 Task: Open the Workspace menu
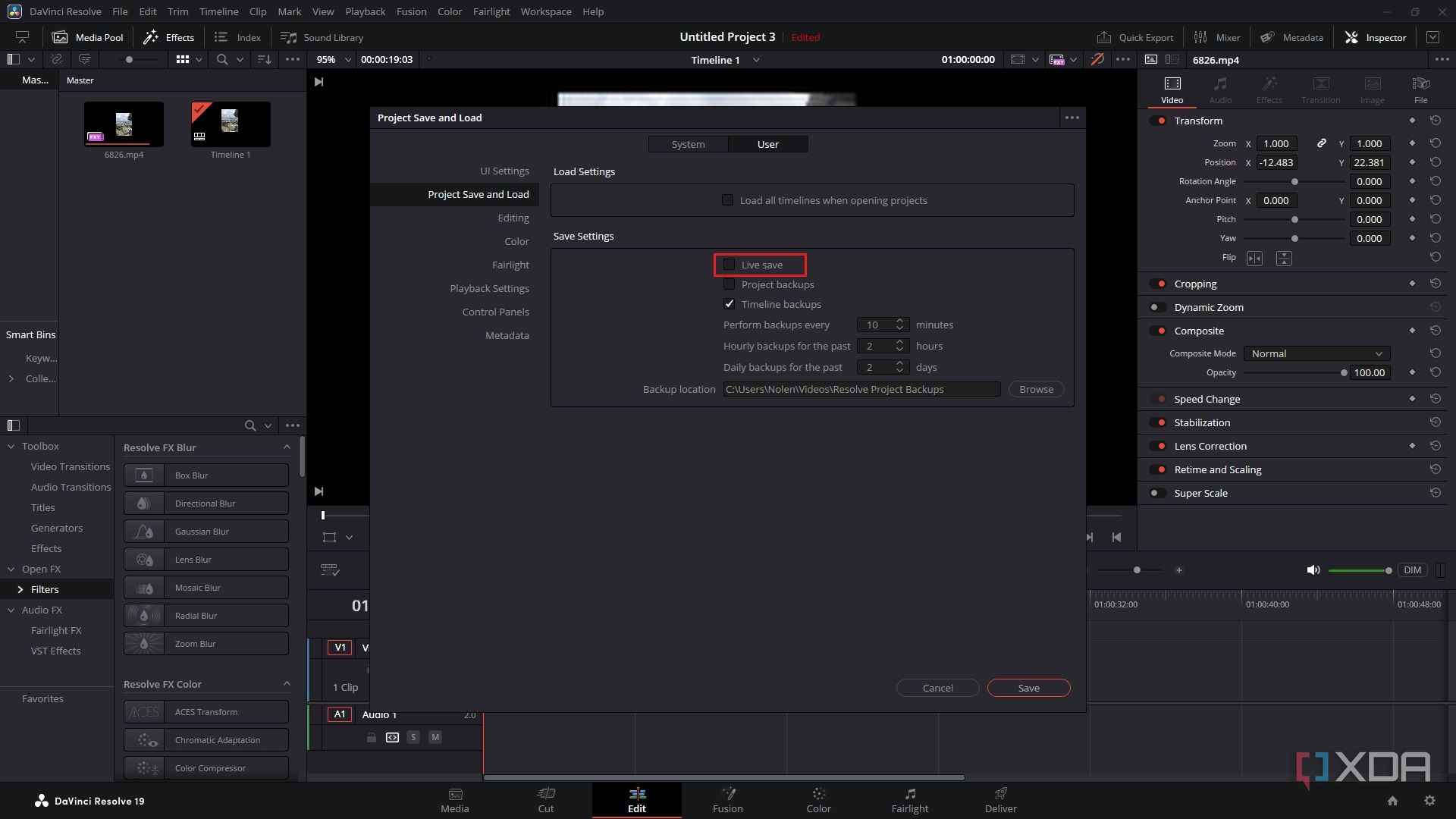(545, 11)
